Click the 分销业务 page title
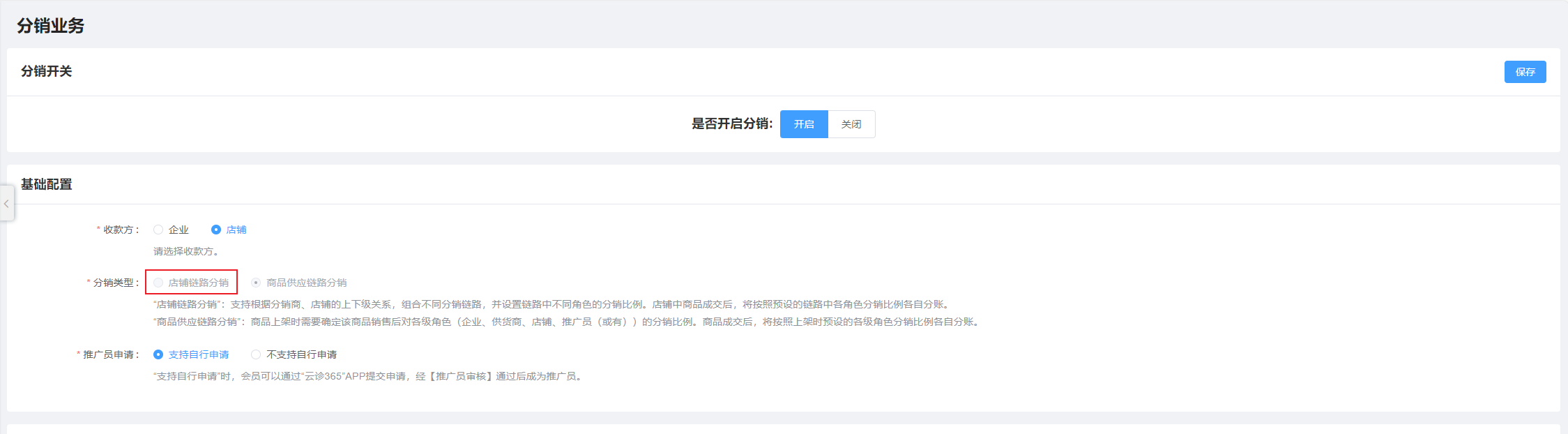 tap(50, 26)
